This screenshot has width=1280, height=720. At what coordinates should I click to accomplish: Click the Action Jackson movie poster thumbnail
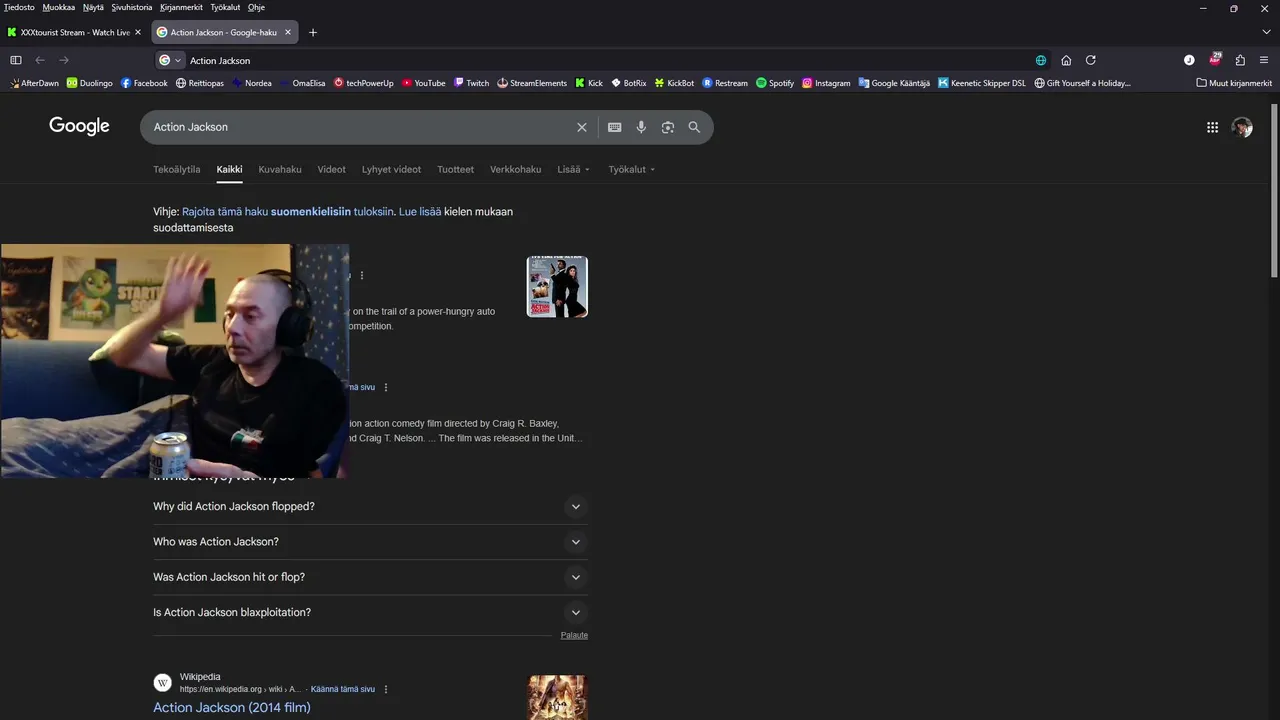pyautogui.click(x=557, y=287)
